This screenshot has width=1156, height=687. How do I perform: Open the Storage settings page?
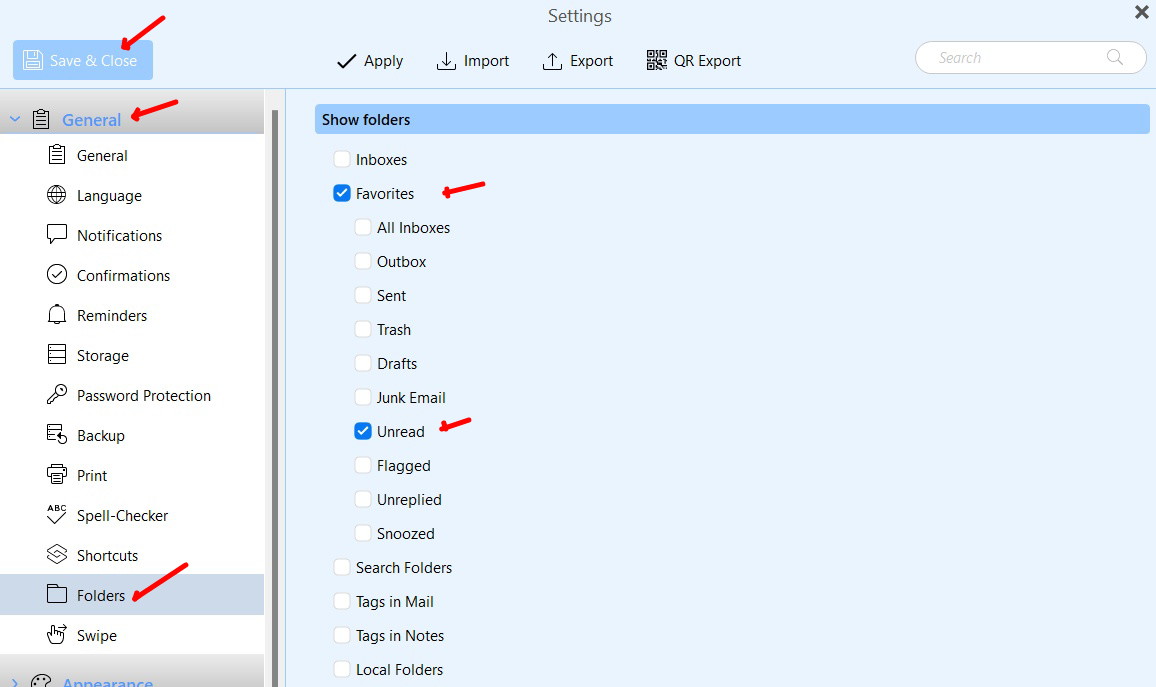point(132,355)
